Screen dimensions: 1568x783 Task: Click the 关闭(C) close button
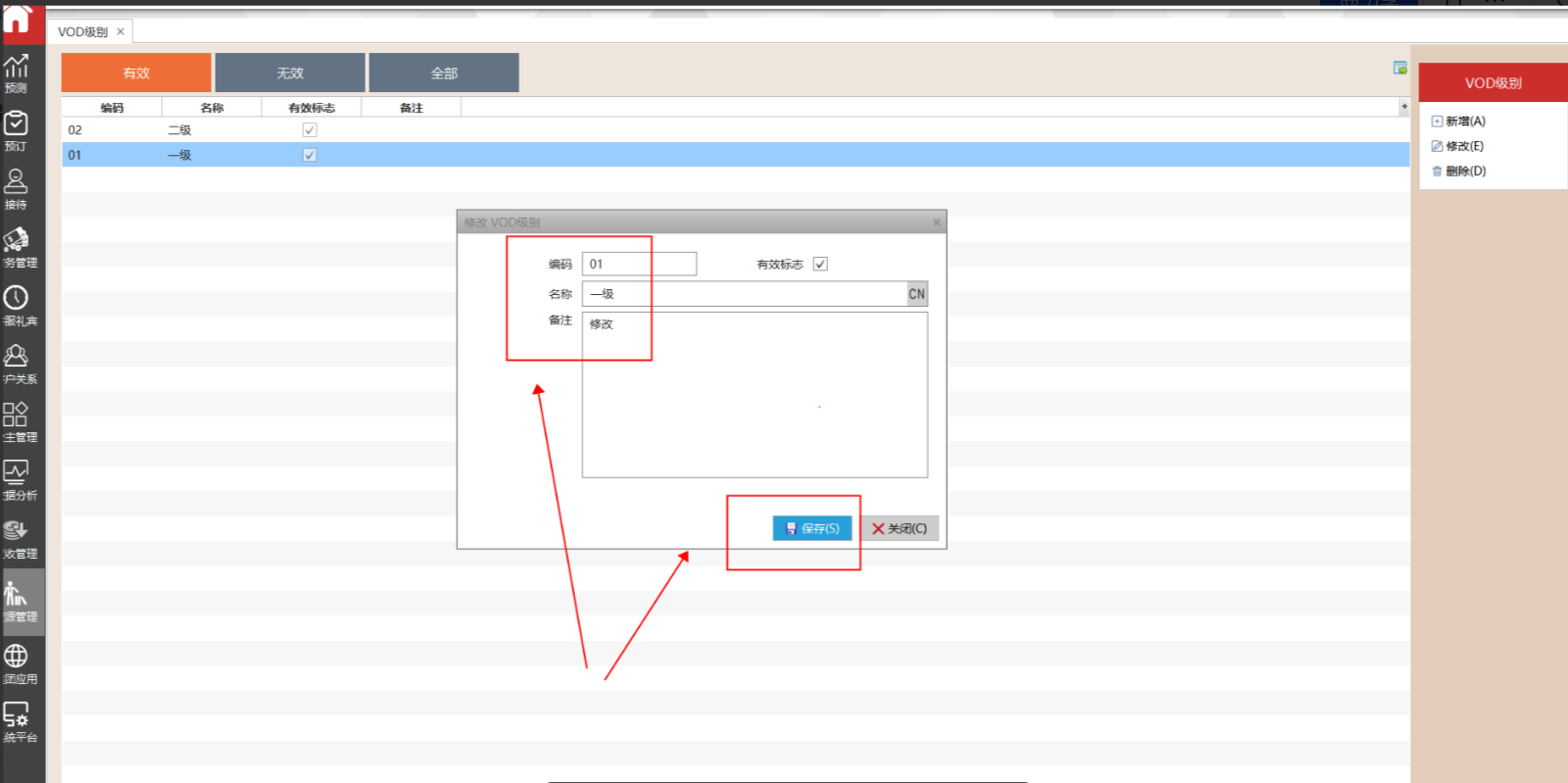coord(900,528)
